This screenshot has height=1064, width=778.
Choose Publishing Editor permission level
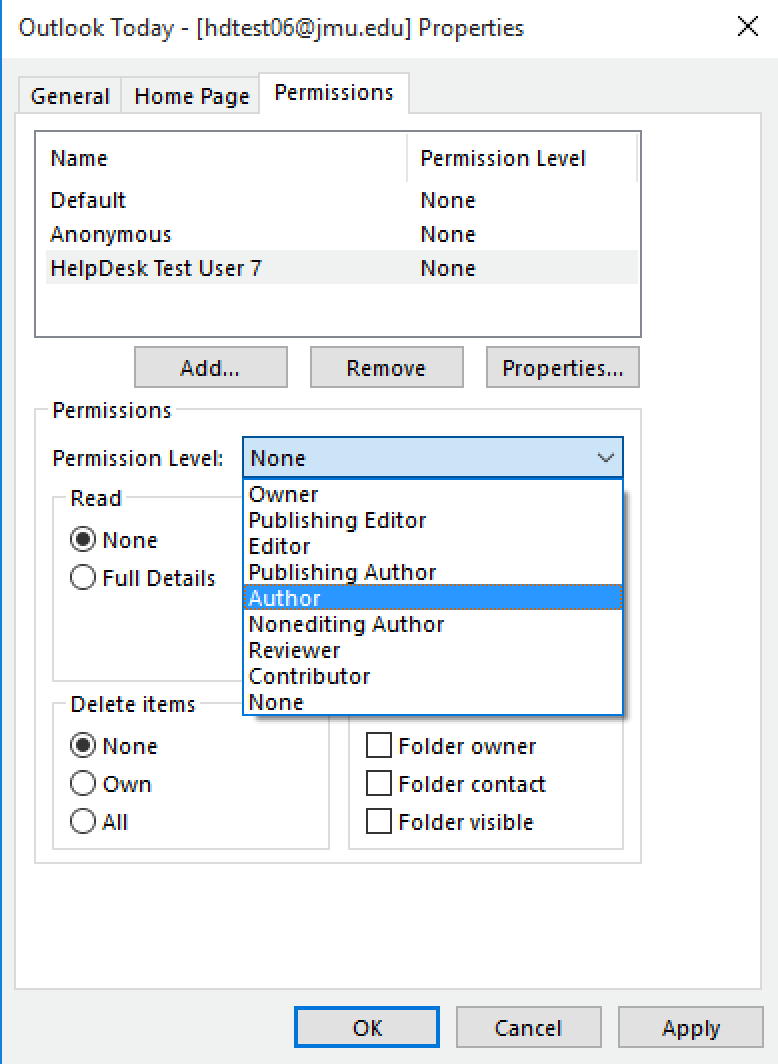(337, 520)
